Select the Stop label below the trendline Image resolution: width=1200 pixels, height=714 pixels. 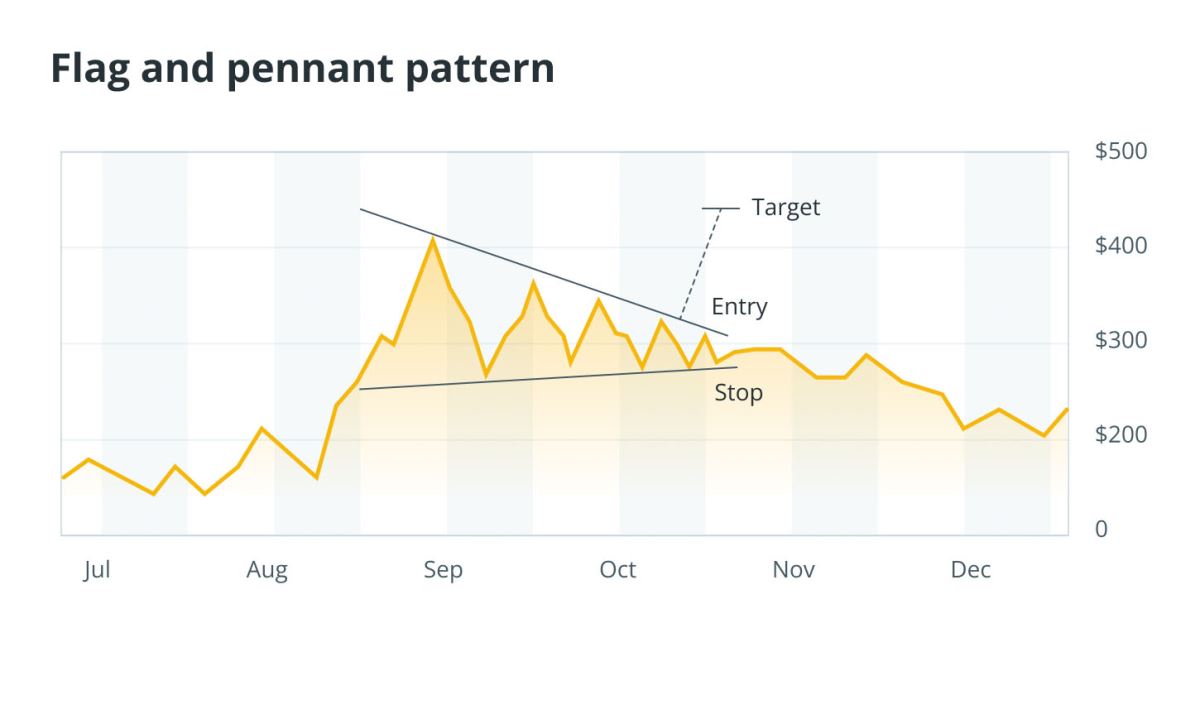(738, 393)
